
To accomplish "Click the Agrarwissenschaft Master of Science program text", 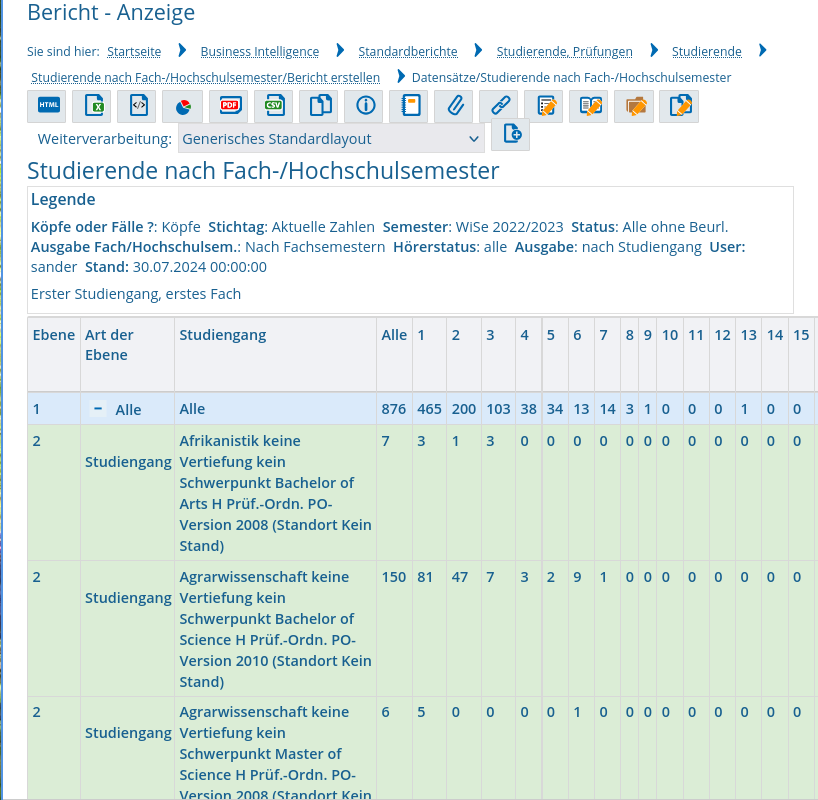I will tap(275, 752).
